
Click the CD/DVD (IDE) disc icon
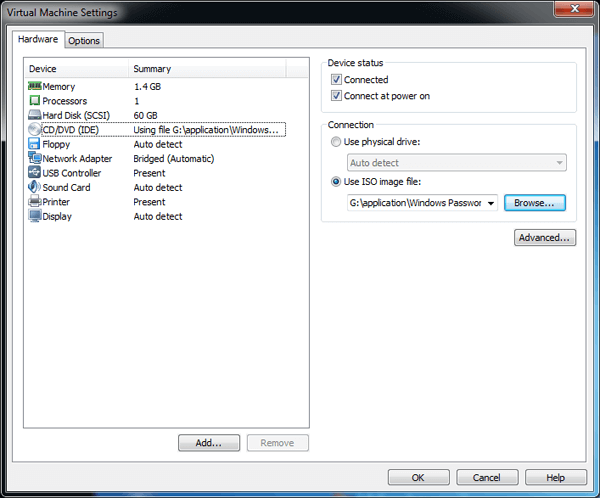coord(34,129)
